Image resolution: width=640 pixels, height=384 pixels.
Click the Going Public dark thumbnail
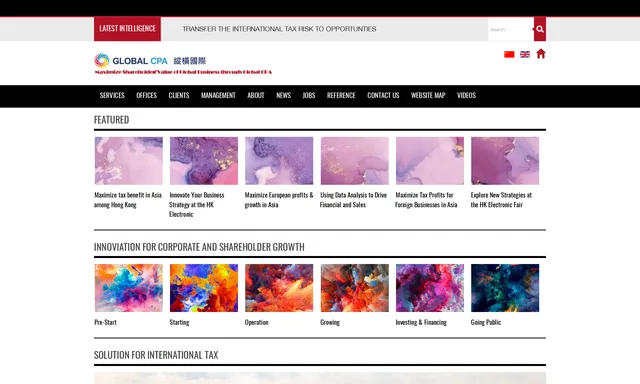point(505,288)
